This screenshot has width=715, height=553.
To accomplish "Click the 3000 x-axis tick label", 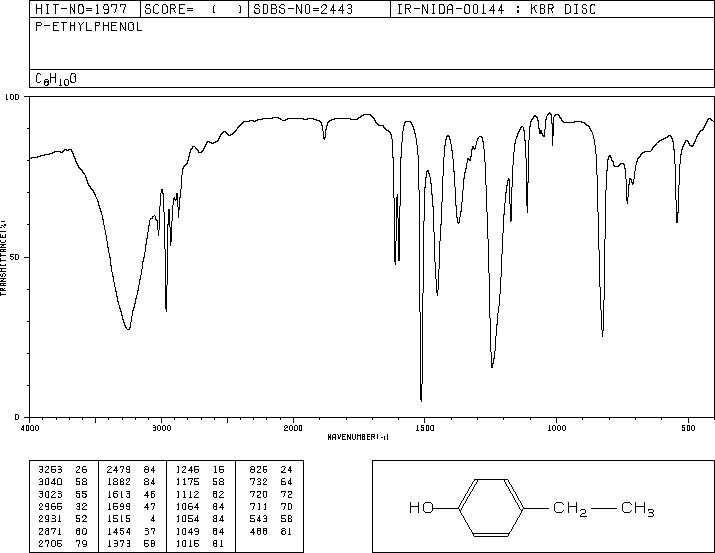I will click(161, 428).
